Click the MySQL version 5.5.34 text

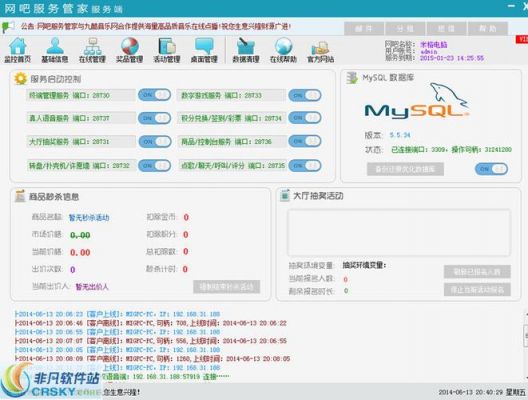tap(400, 135)
